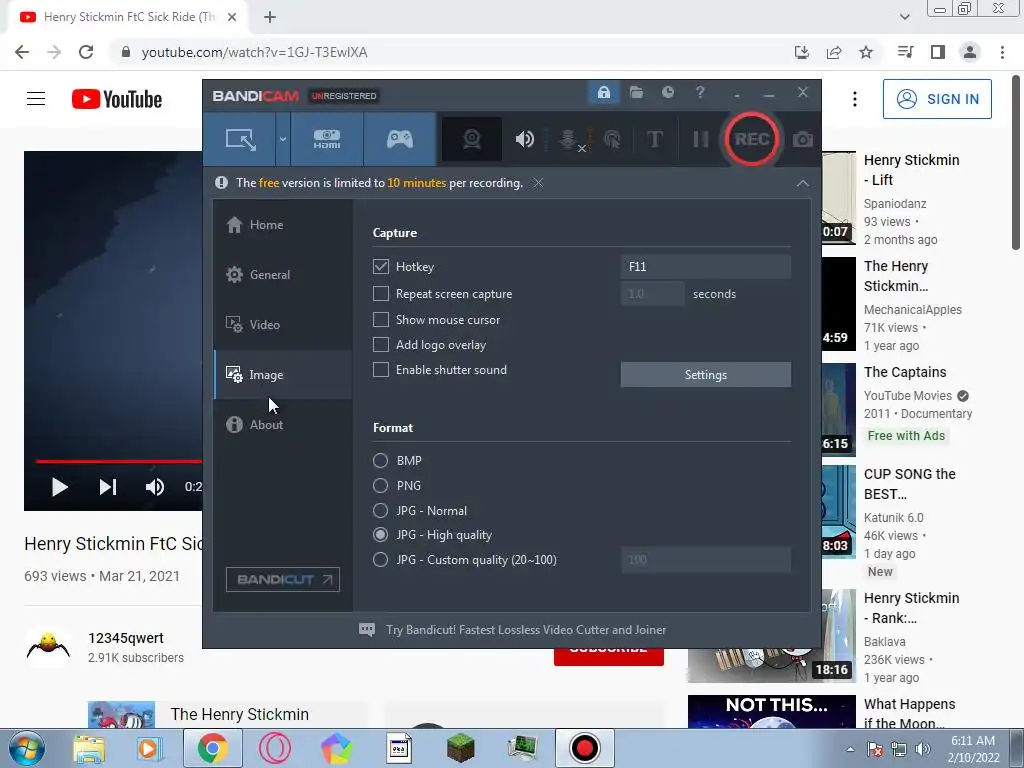The width and height of the screenshot is (1024, 768).
Task: Toggle webcam overlay icon in Bandicam
Action: [x=472, y=139]
